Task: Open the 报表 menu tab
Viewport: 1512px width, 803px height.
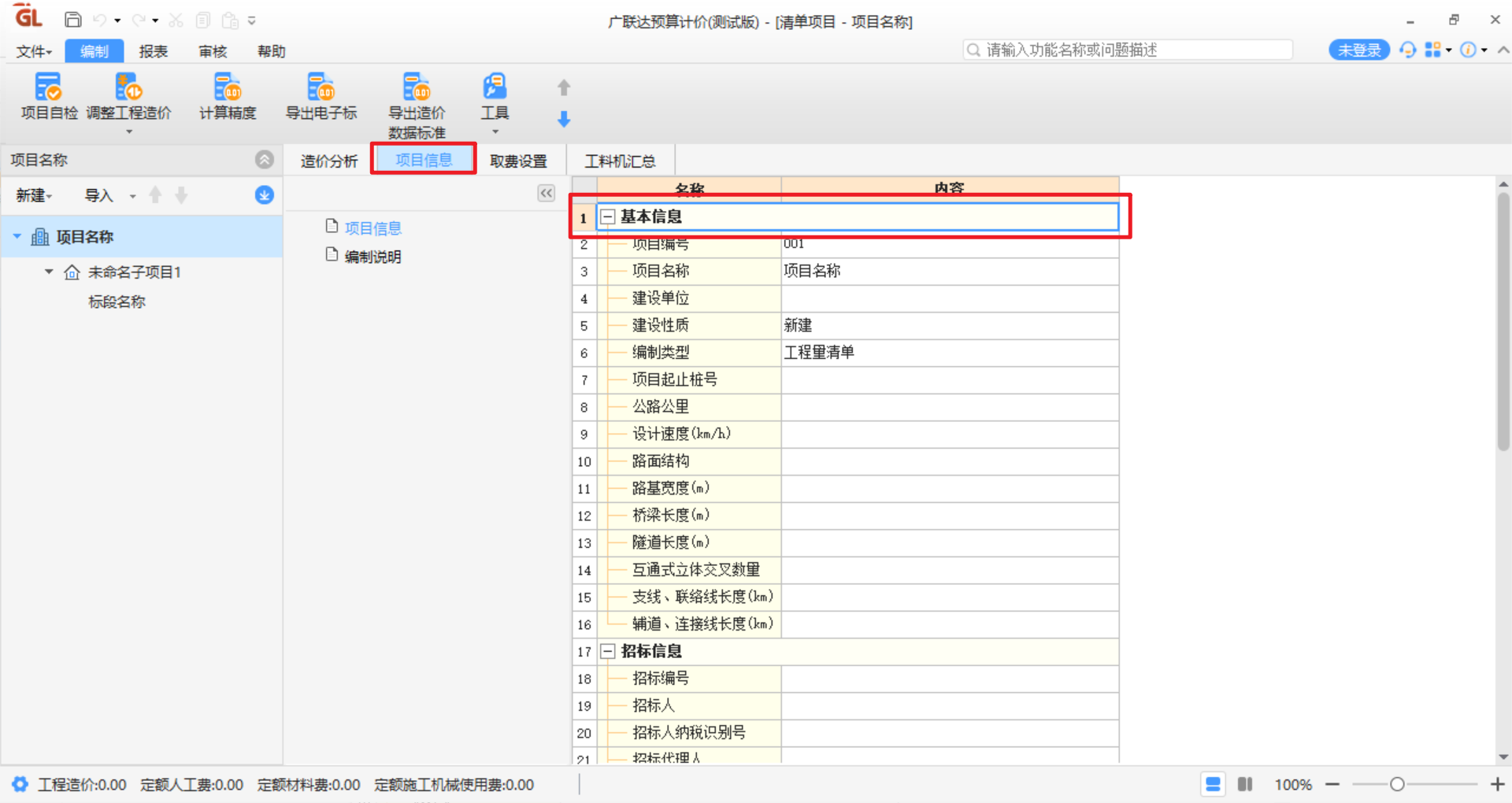Action: 153,51
